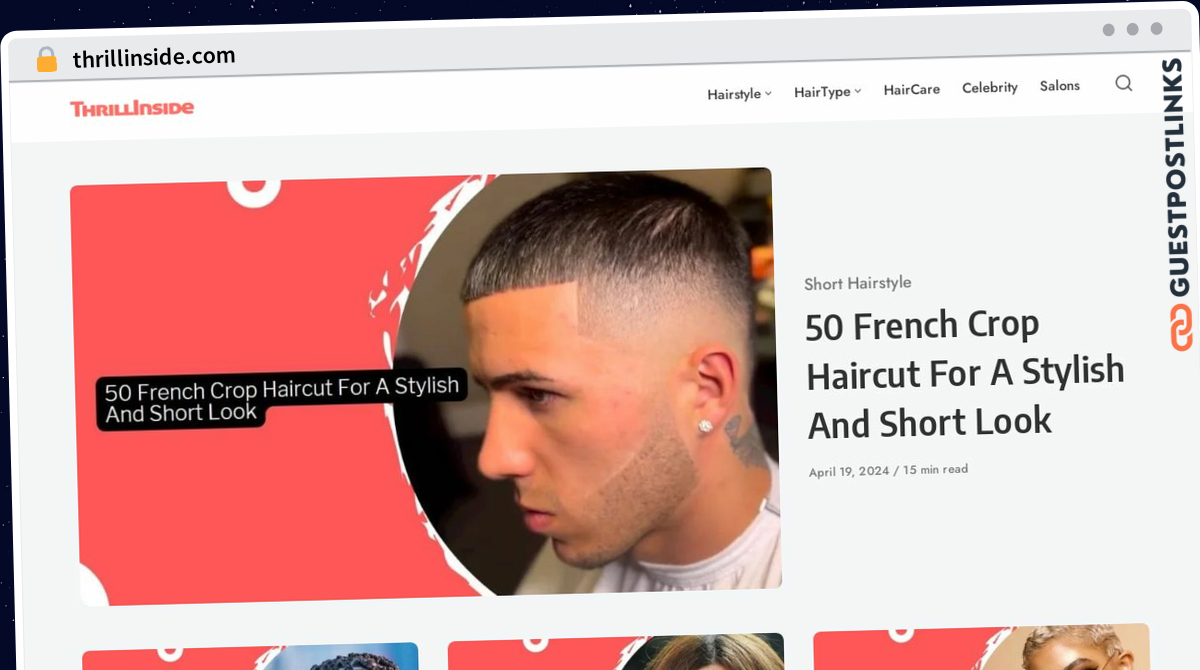The image size is (1200, 670).
Task: Click the search magnifier icon
Action: (1124, 83)
